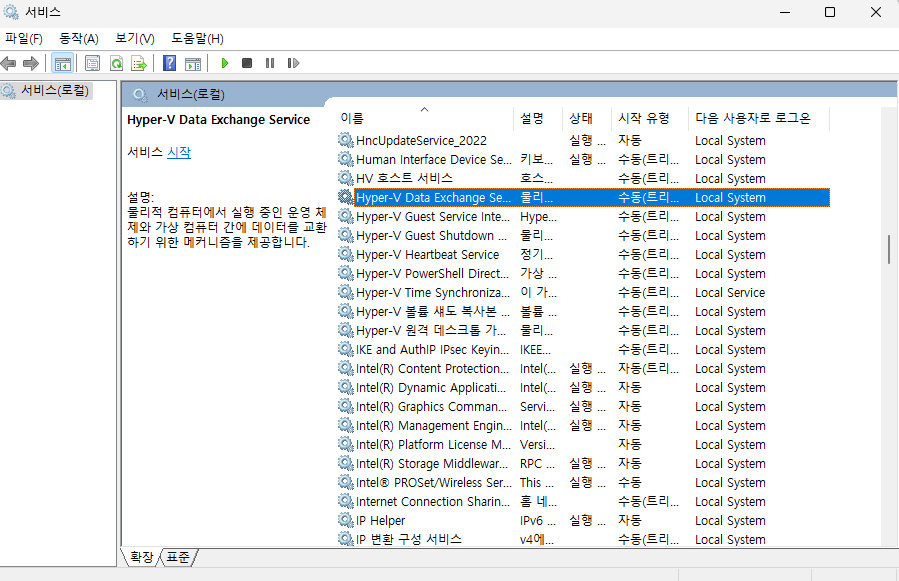Sort by 다음 사용자로 로그온 column header
The width and height of the screenshot is (899, 581).
[x=759, y=118]
